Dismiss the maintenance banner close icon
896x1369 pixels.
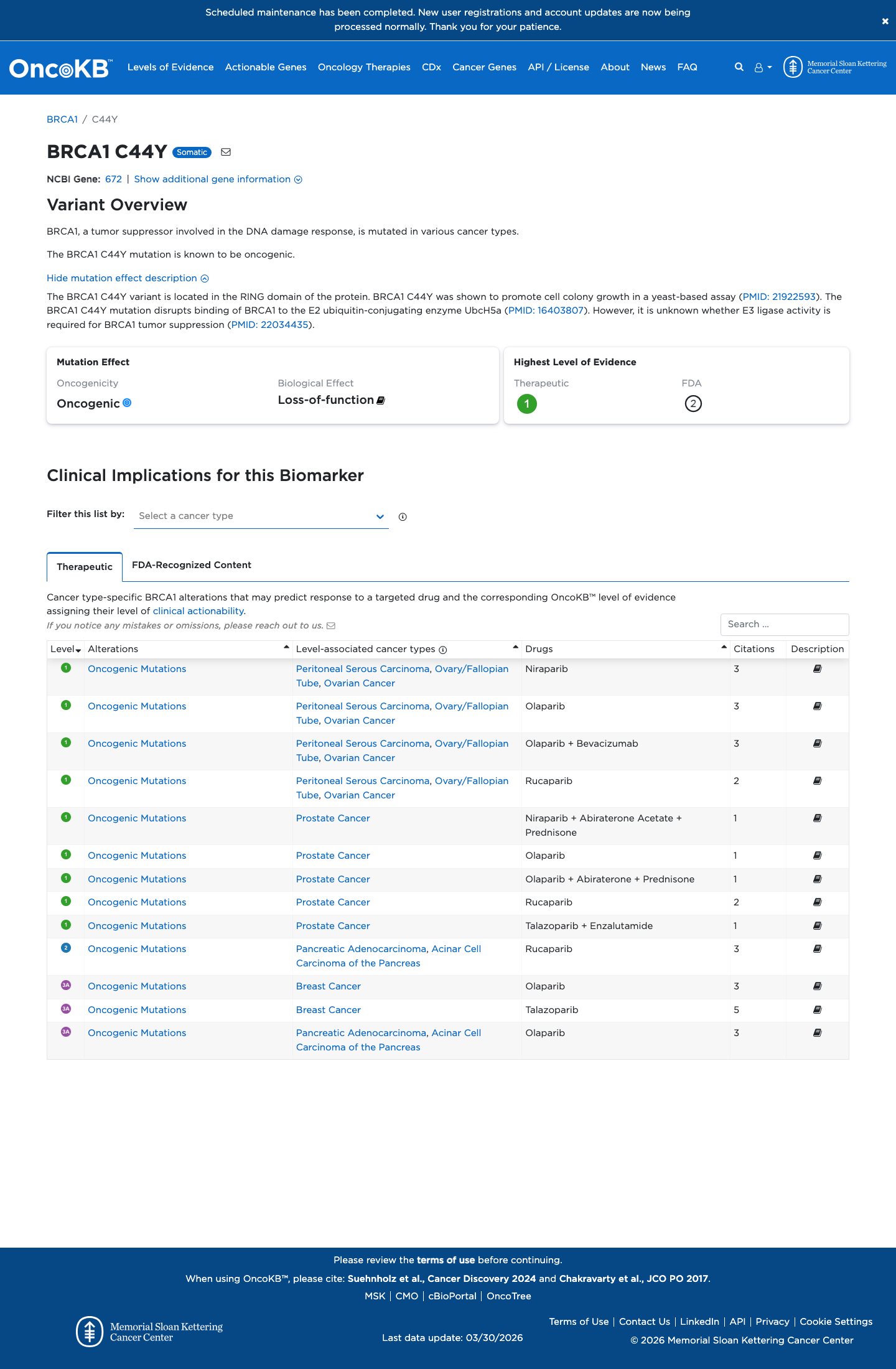point(885,21)
